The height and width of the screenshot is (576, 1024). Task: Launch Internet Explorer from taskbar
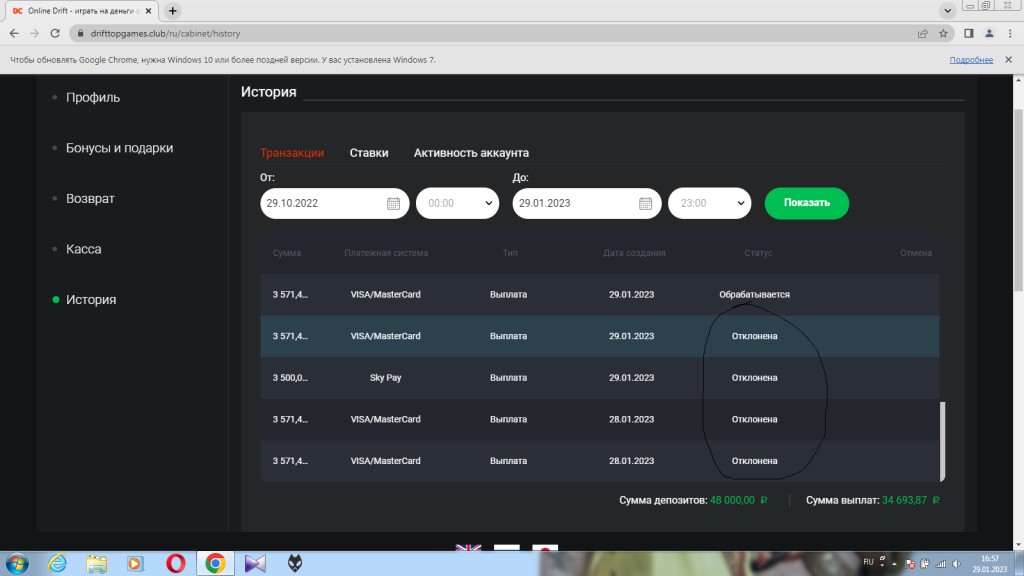tap(57, 563)
